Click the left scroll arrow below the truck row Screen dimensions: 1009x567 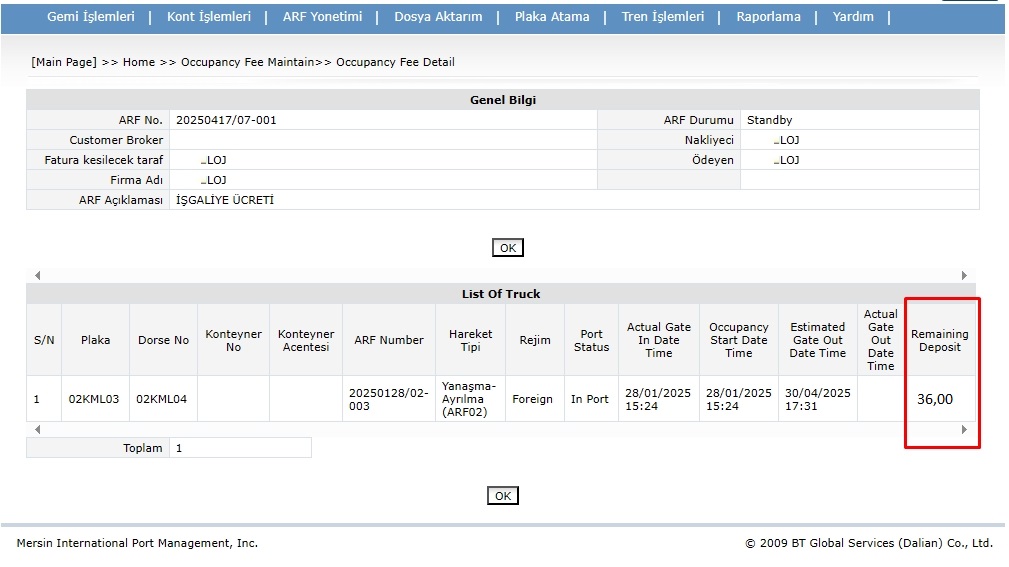[x=38, y=430]
